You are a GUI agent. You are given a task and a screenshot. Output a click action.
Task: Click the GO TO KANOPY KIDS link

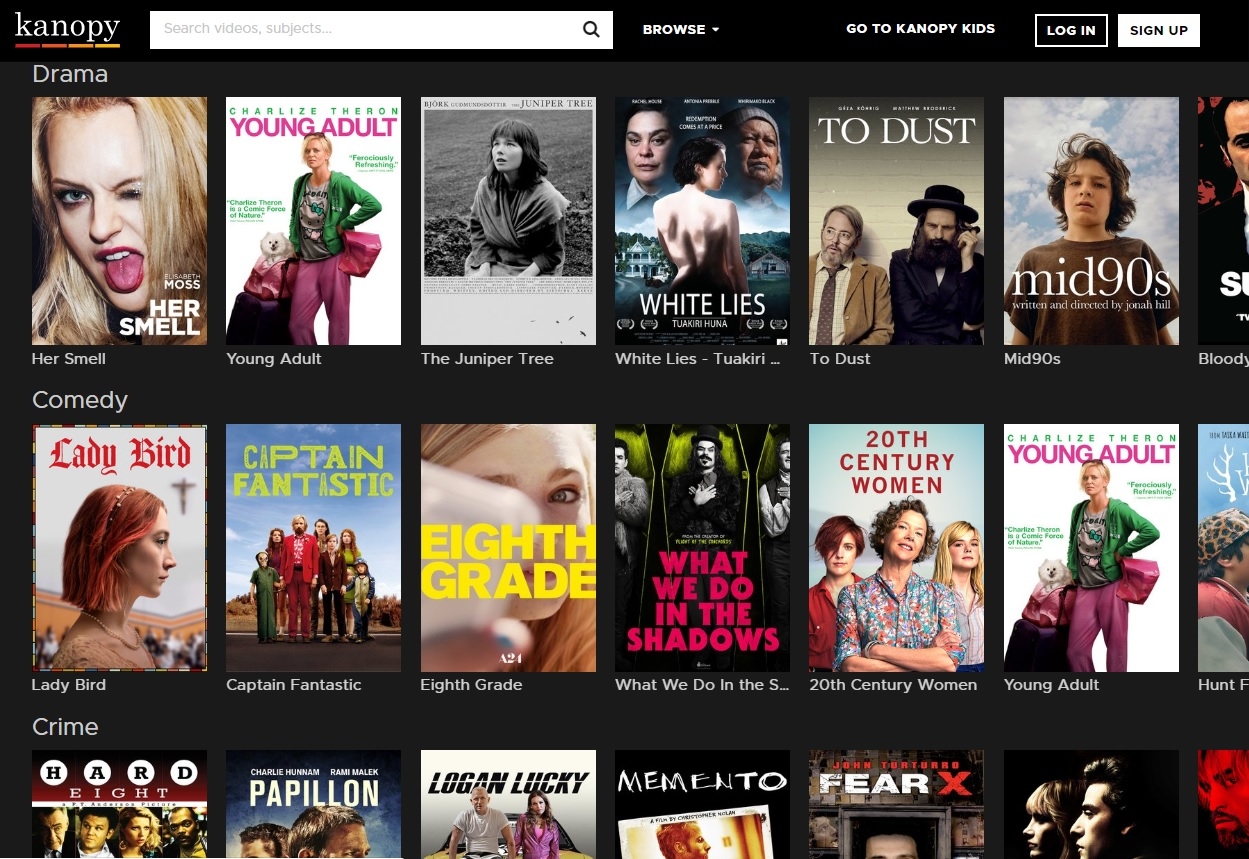click(x=920, y=29)
